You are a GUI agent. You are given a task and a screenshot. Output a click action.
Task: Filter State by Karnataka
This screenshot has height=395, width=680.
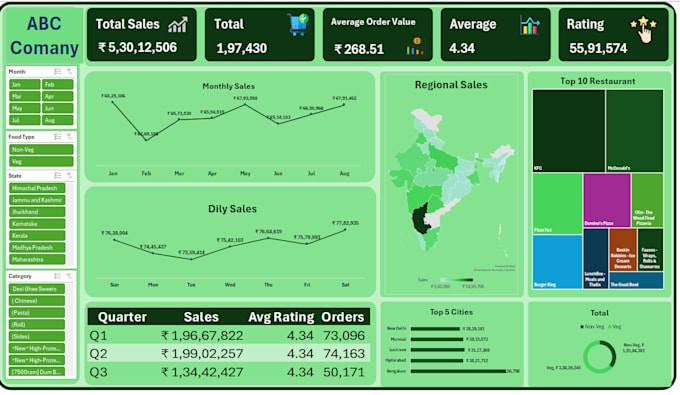click(37, 224)
